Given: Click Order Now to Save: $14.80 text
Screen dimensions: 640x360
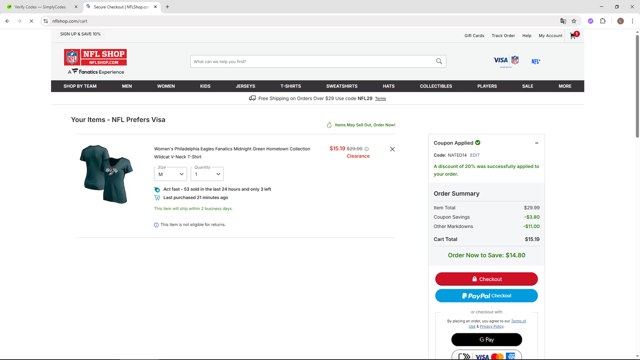Looking at the screenshot, I should tap(487, 256).
